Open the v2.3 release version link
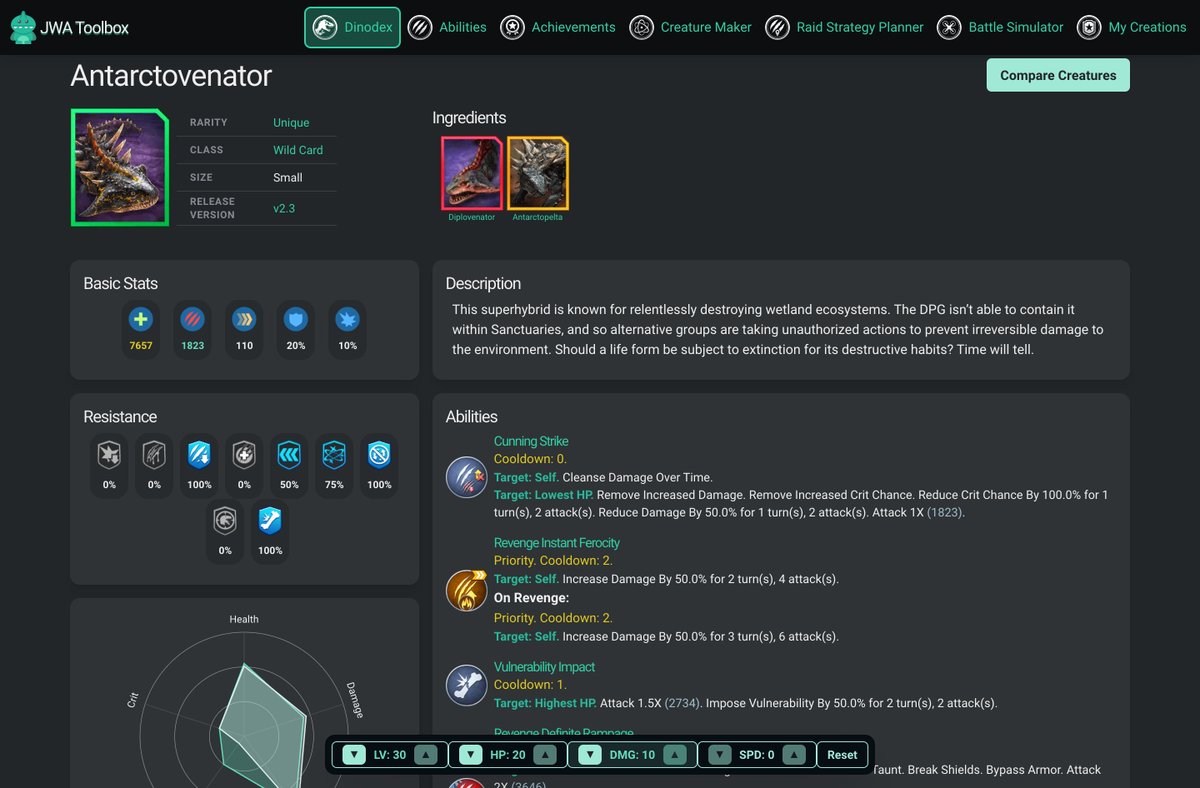 pos(284,208)
